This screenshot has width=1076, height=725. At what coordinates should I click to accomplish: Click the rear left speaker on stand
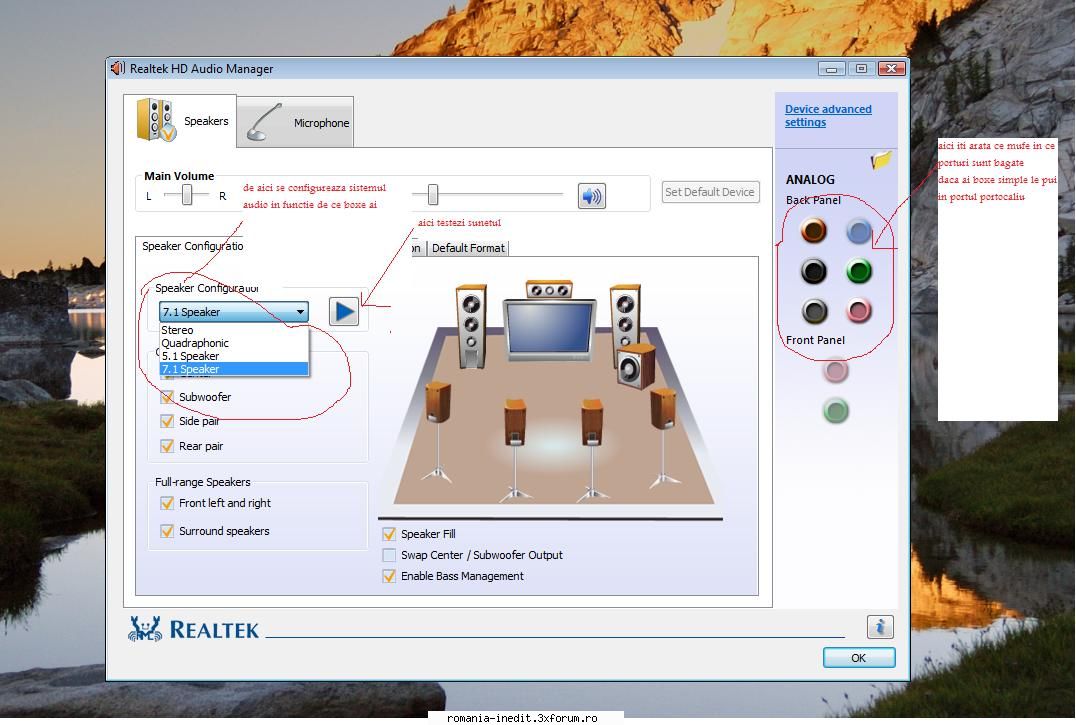pos(515,449)
